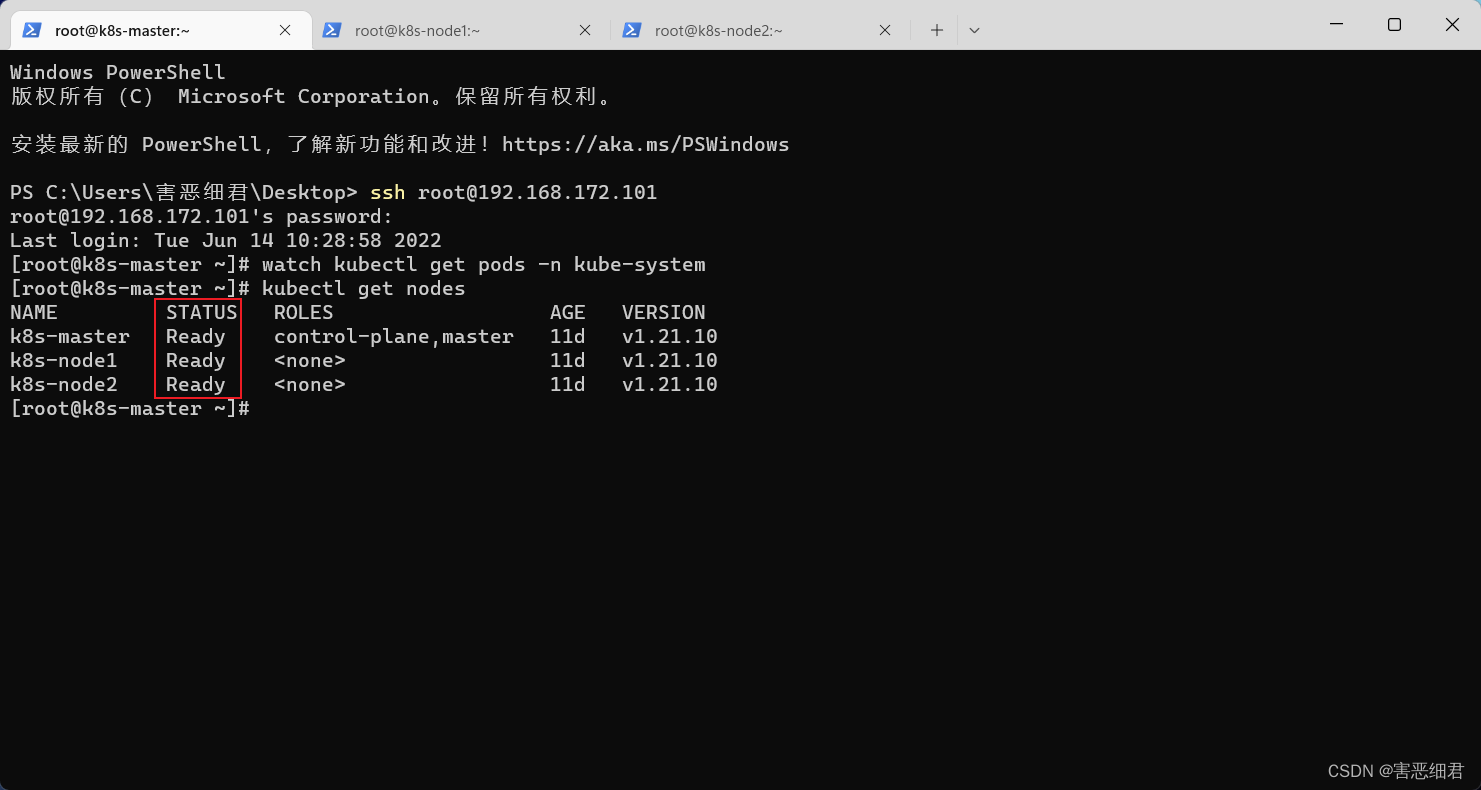The height and width of the screenshot is (790, 1481).
Task: Click 11d age in k8s-master row
Action: pyautogui.click(x=568, y=336)
